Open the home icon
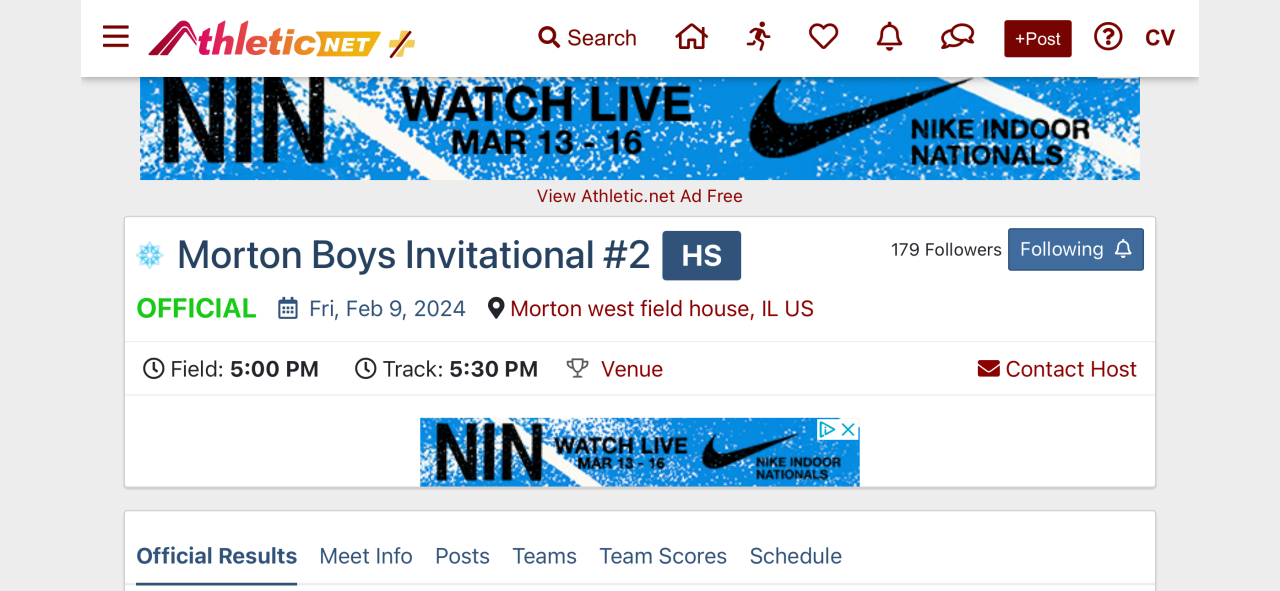This screenshot has width=1280, height=591. pyautogui.click(x=691, y=38)
